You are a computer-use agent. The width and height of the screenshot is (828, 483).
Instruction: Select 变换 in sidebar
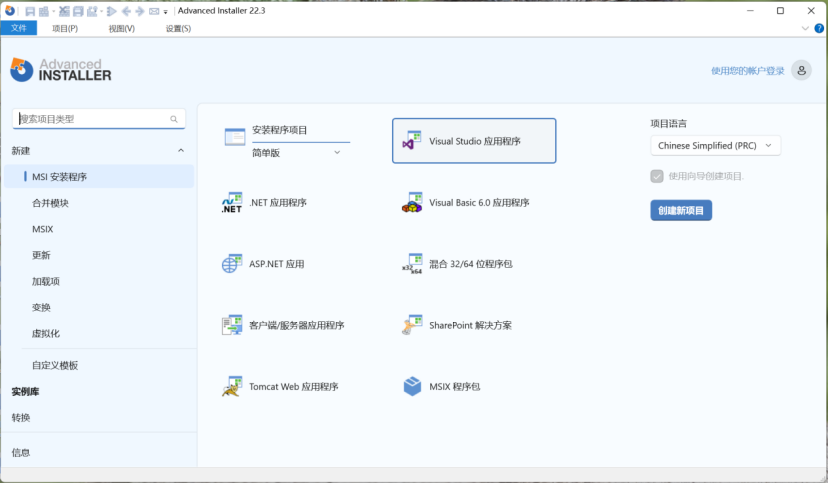[x=41, y=308]
